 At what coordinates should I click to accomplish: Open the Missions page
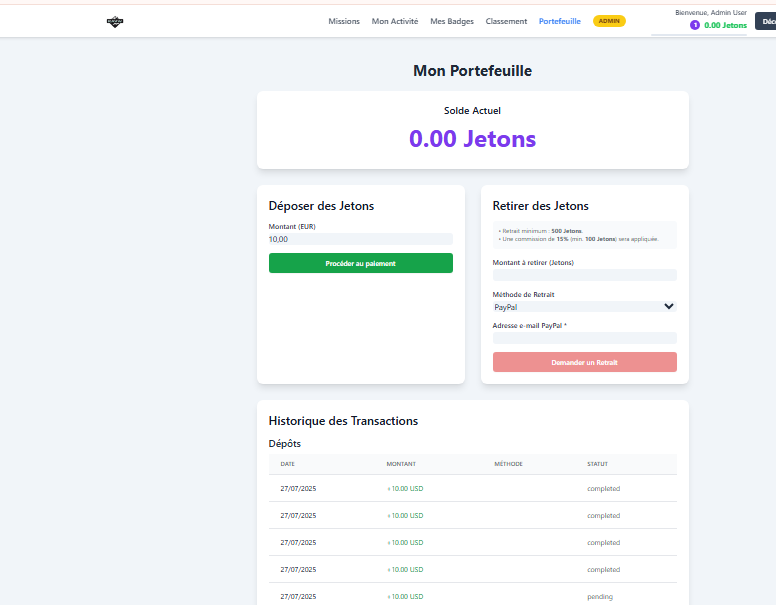[x=344, y=21]
